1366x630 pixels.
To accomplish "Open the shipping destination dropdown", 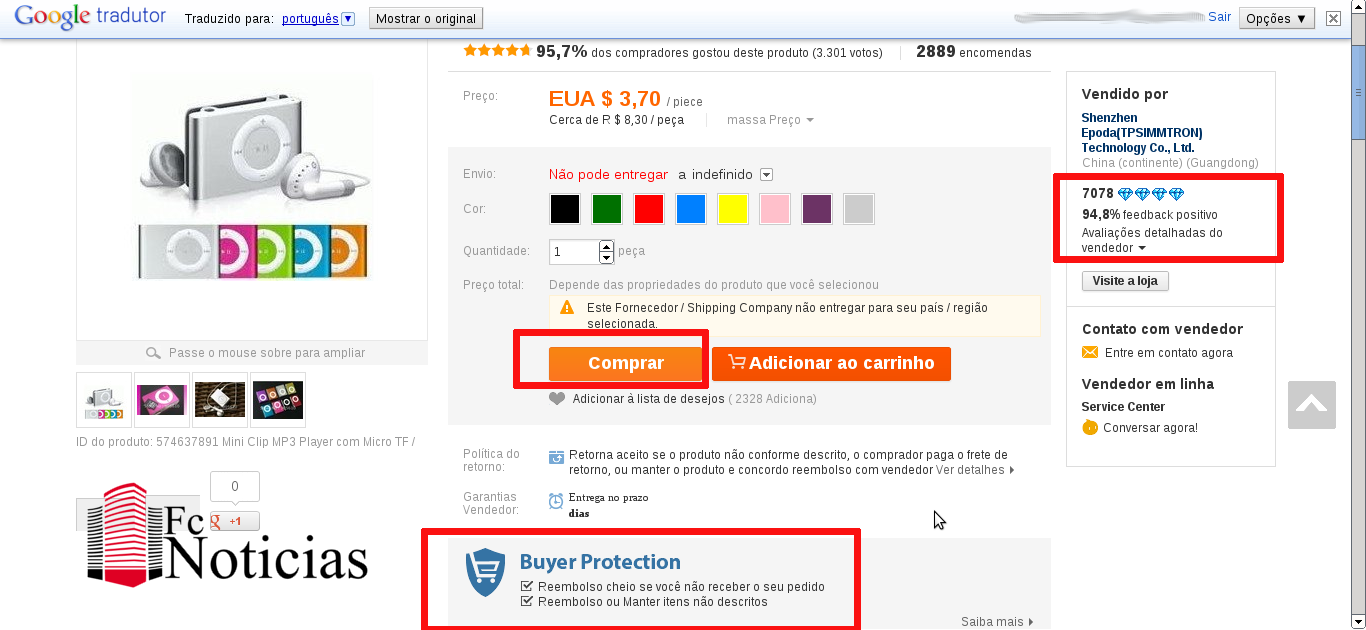I will pyautogui.click(x=766, y=175).
